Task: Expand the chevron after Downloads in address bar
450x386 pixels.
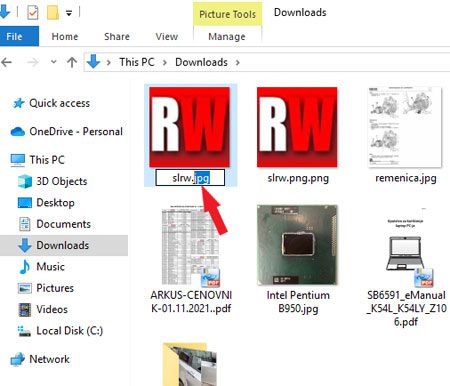Action: tap(237, 62)
